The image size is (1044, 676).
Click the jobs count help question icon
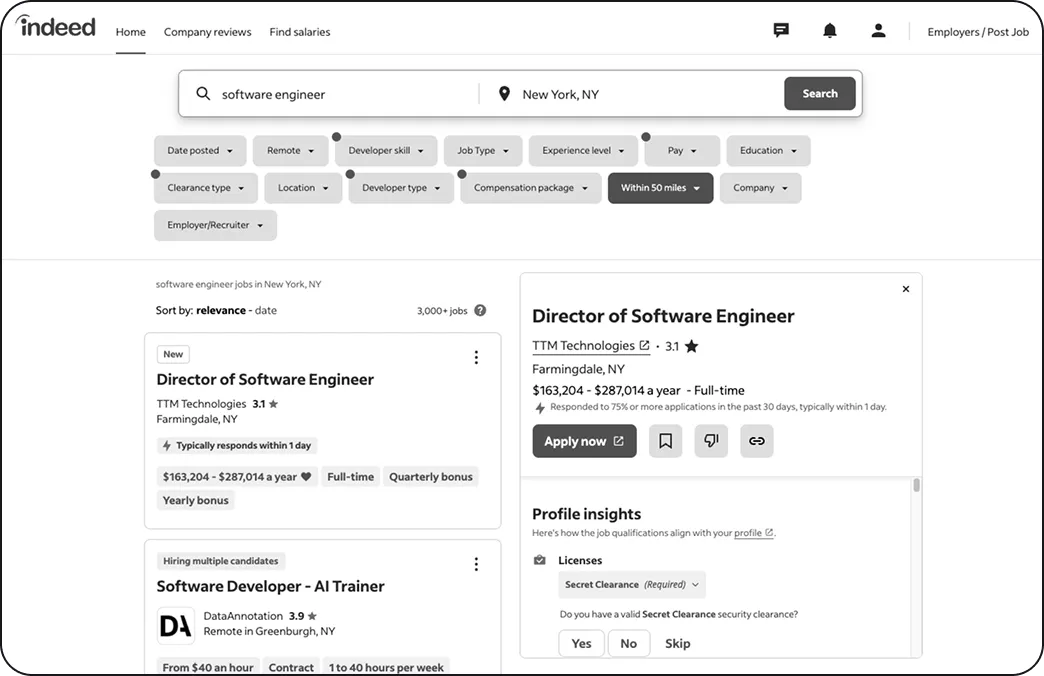click(x=480, y=310)
